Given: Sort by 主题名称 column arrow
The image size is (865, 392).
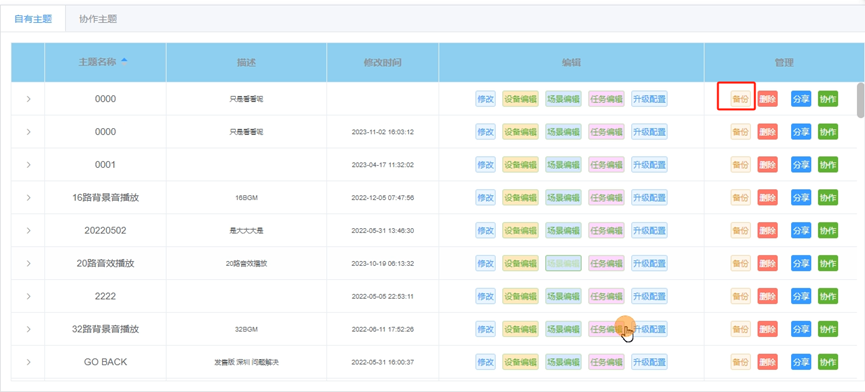Looking at the screenshot, I should tap(124, 62).
